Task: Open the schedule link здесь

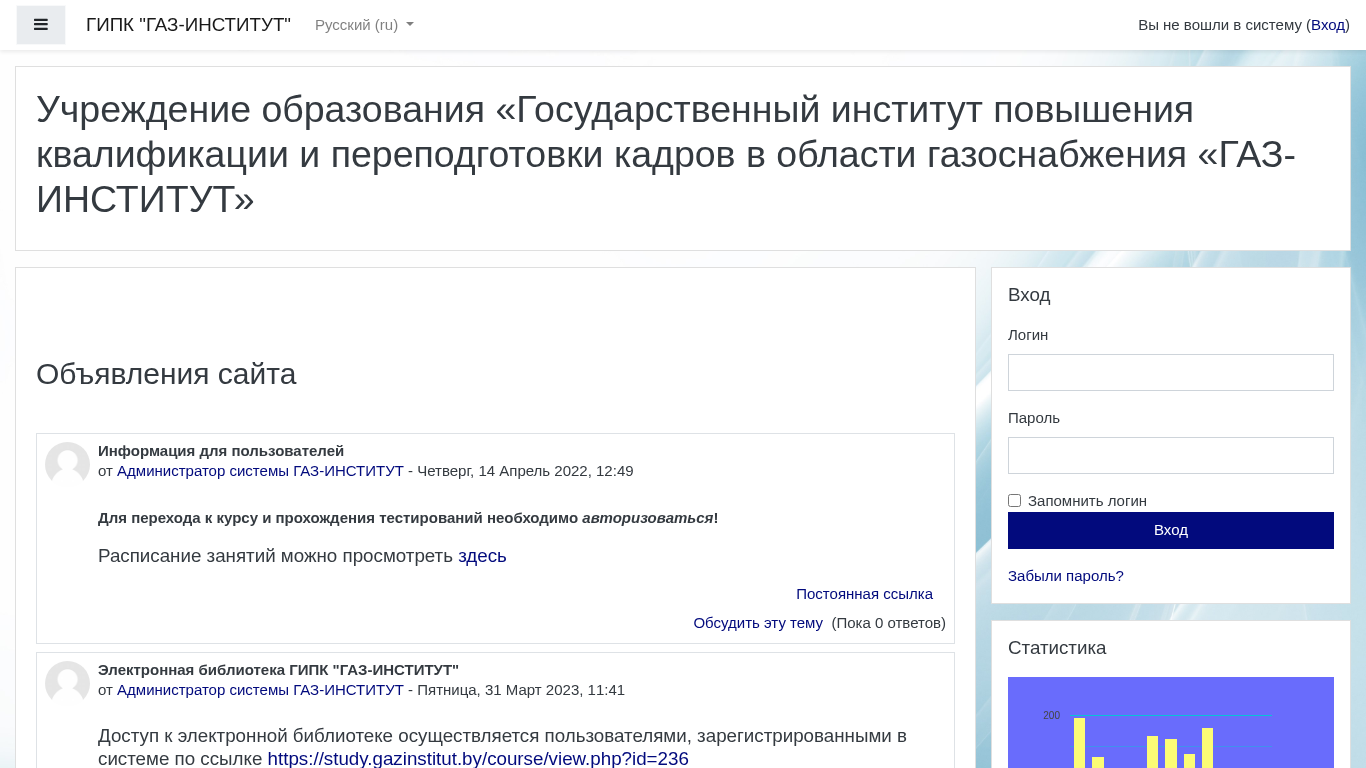Action: pyautogui.click(x=482, y=556)
